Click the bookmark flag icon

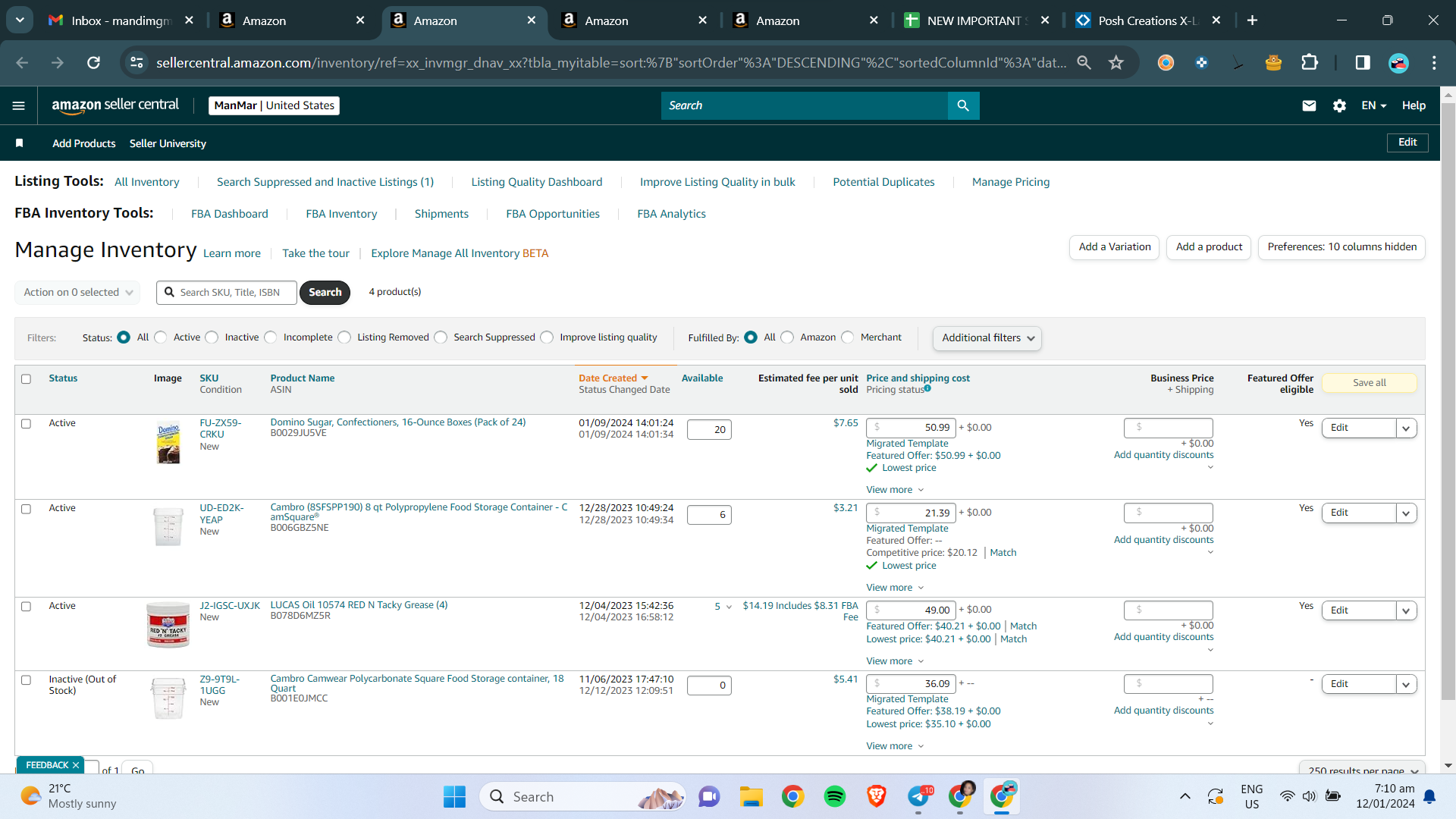coord(20,143)
